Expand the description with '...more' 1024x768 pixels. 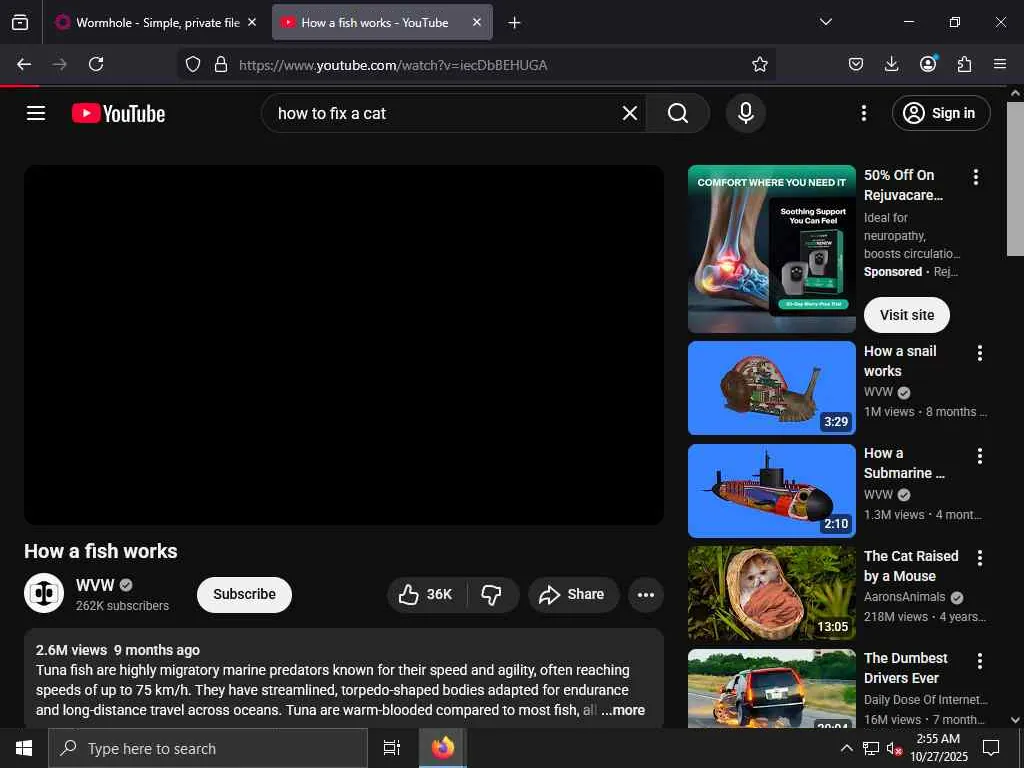click(x=623, y=710)
